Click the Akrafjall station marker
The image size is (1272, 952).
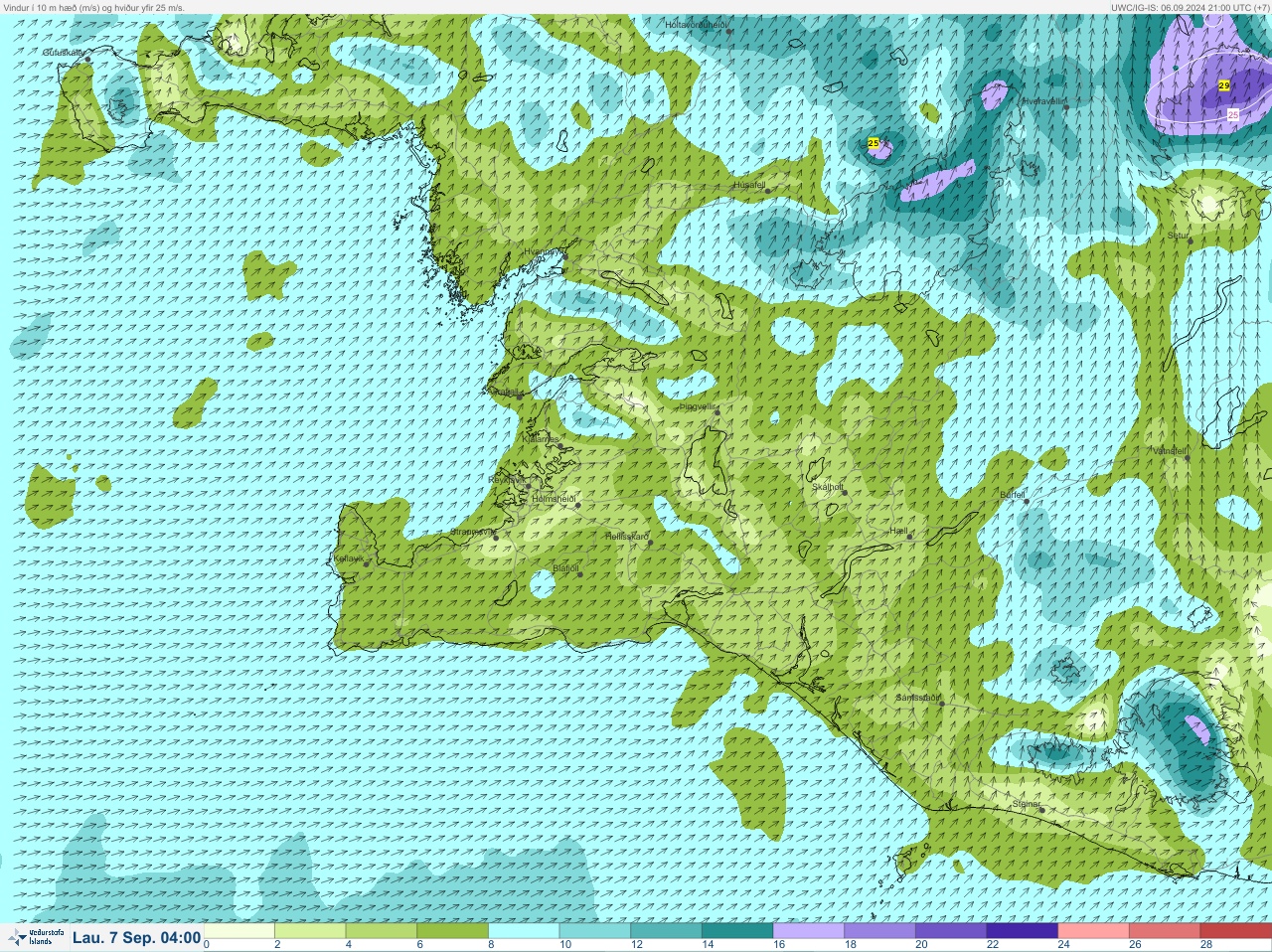pyautogui.click(x=518, y=397)
